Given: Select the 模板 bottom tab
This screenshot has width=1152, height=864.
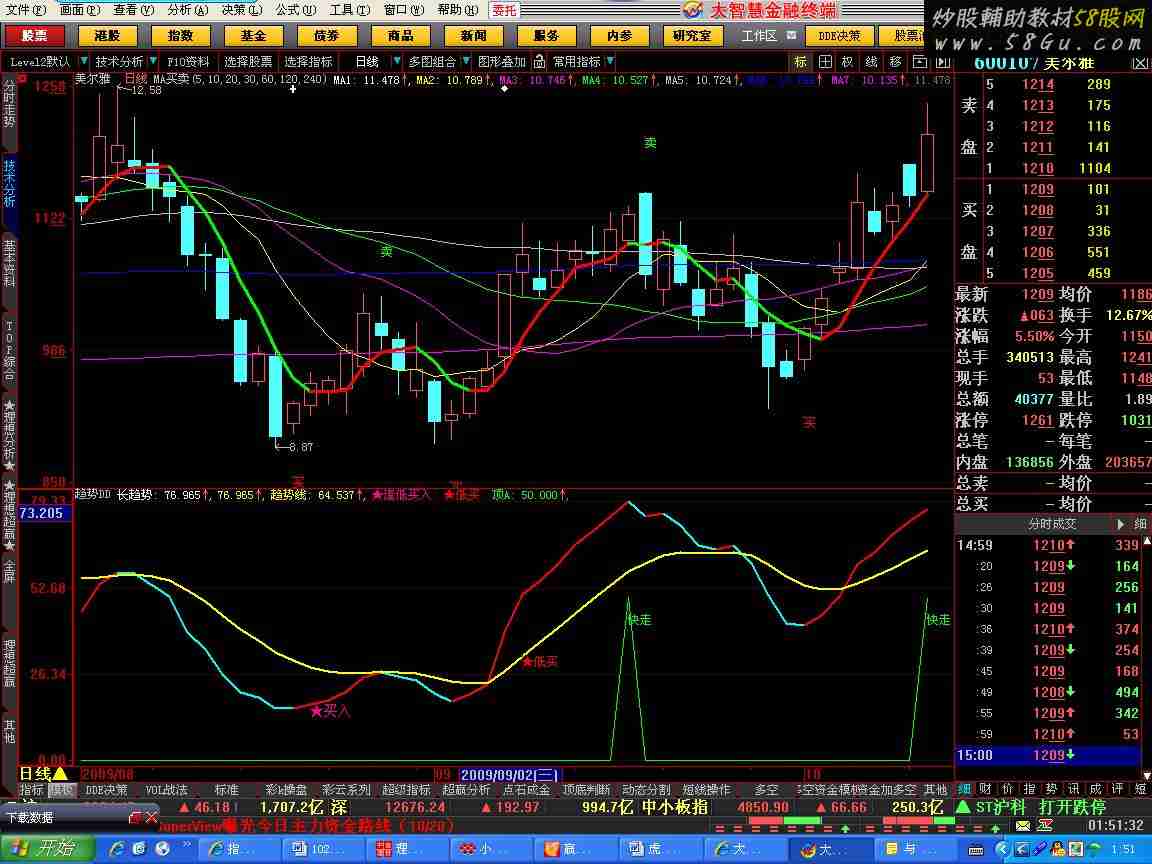Looking at the screenshot, I should tap(61, 790).
